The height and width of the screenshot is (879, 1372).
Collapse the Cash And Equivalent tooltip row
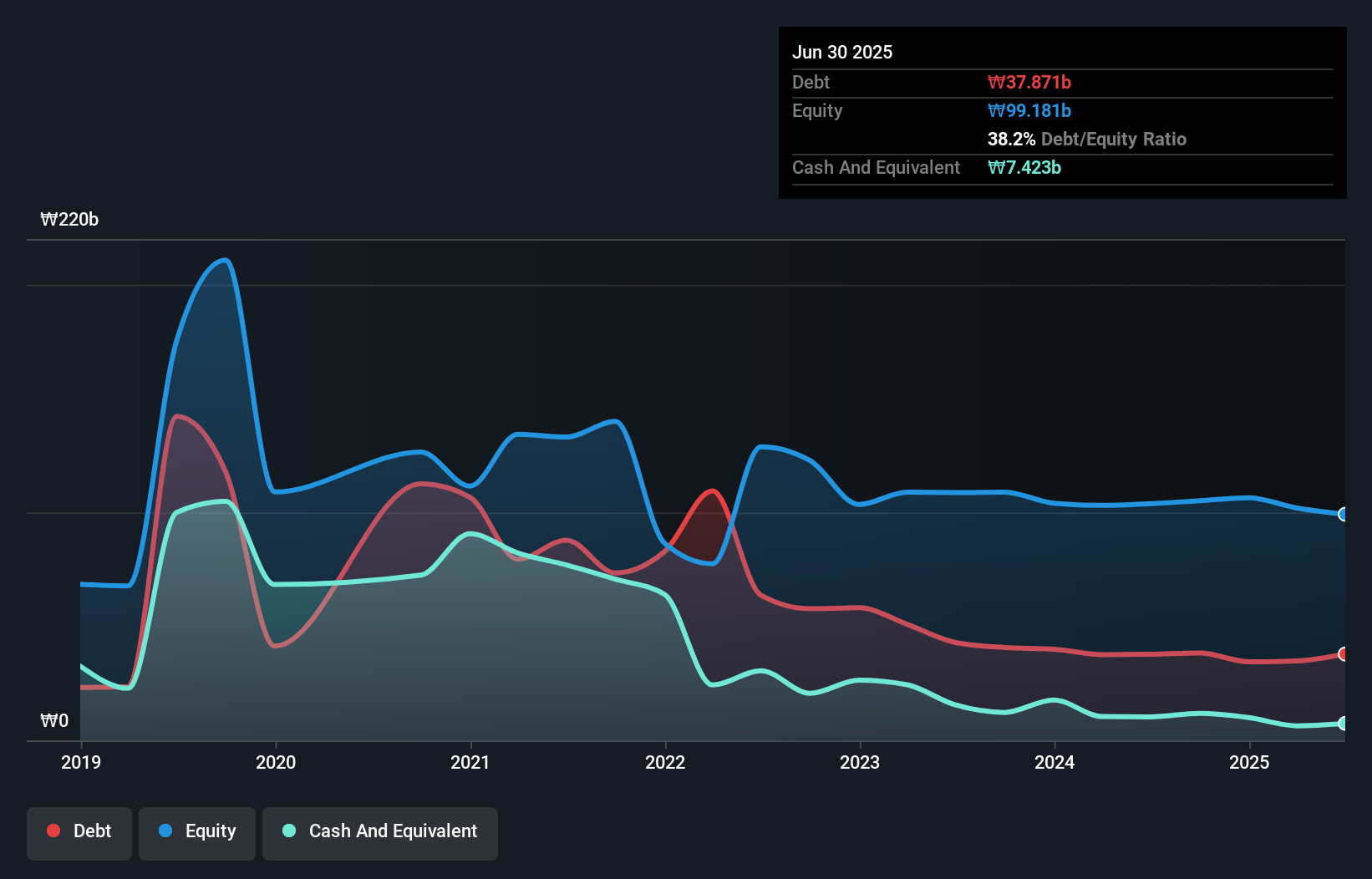(876, 167)
